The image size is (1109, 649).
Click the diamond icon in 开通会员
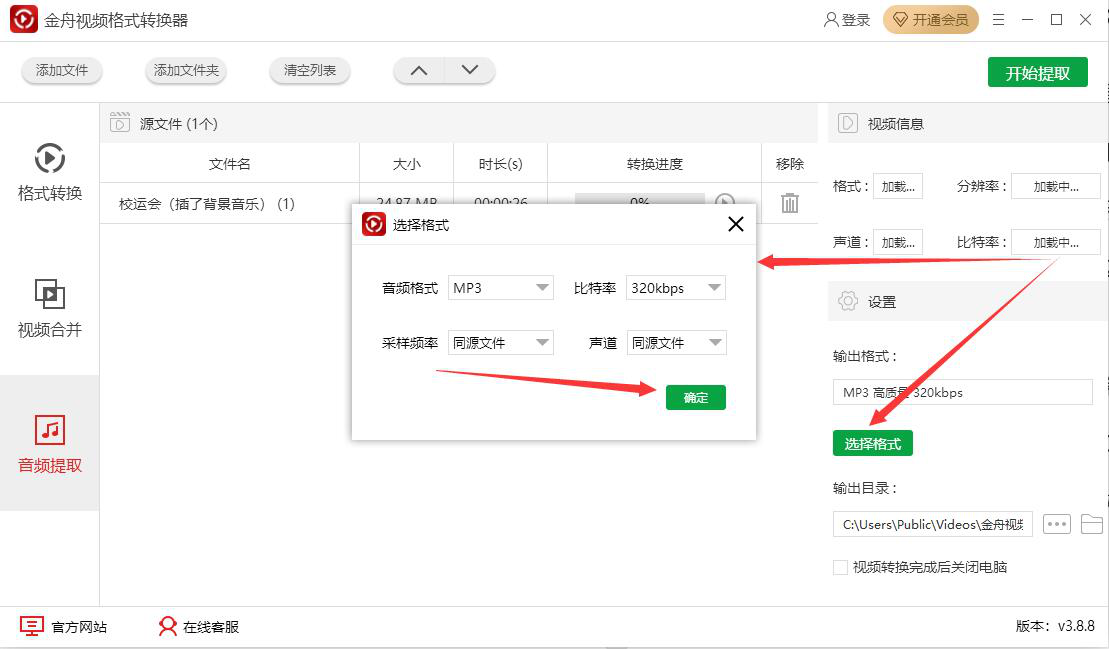click(900, 20)
